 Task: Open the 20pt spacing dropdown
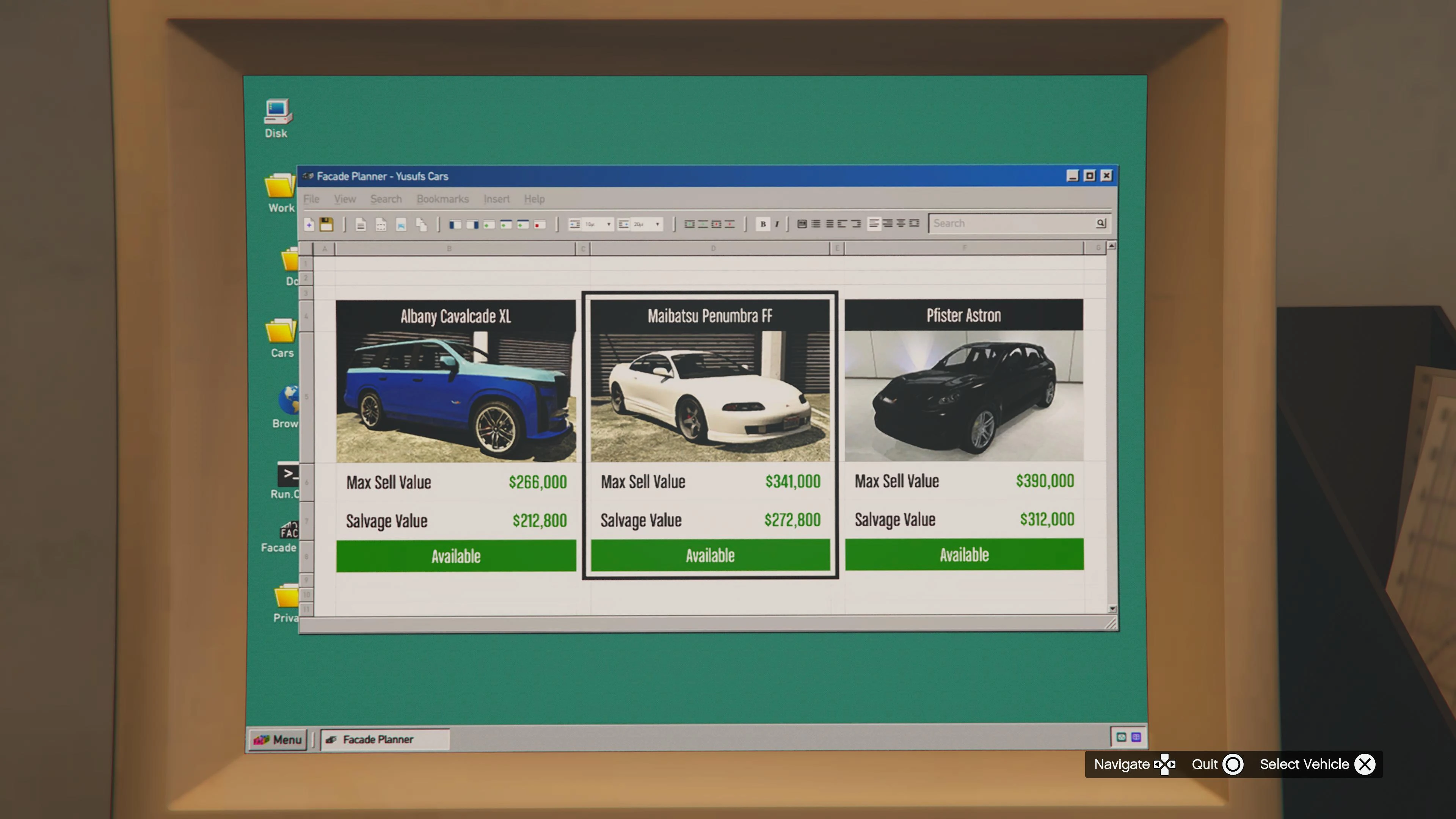(657, 224)
